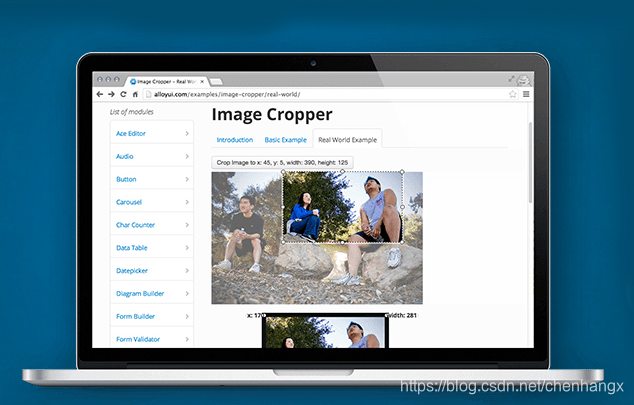Image resolution: width=634 pixels, height=405 pixels.
Task: Select the Image Cropper browser tab
Action: coord(166,82)
